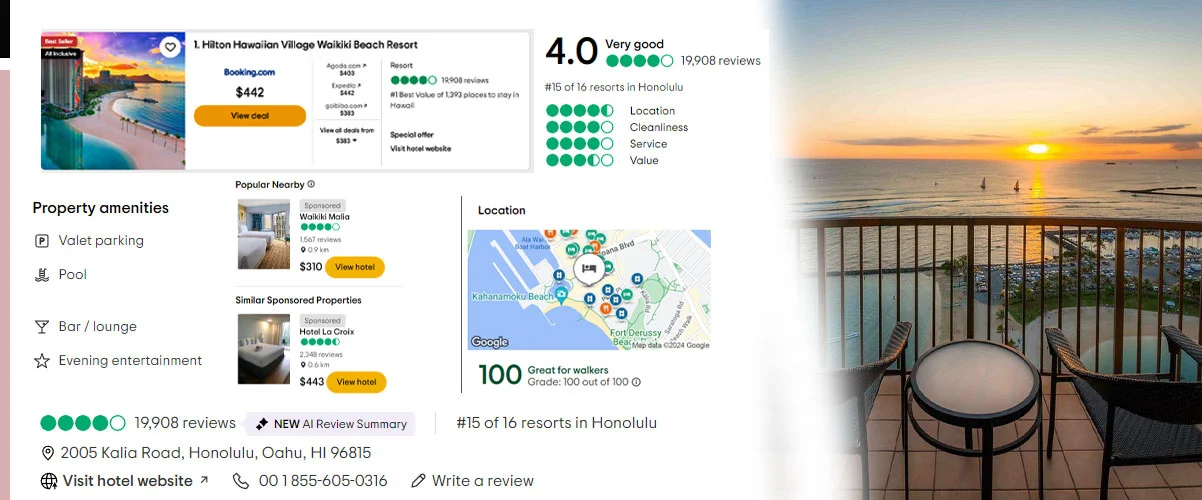Click the location pin icon beside the address
The image size is (1202, 500).
pos(47,453)
